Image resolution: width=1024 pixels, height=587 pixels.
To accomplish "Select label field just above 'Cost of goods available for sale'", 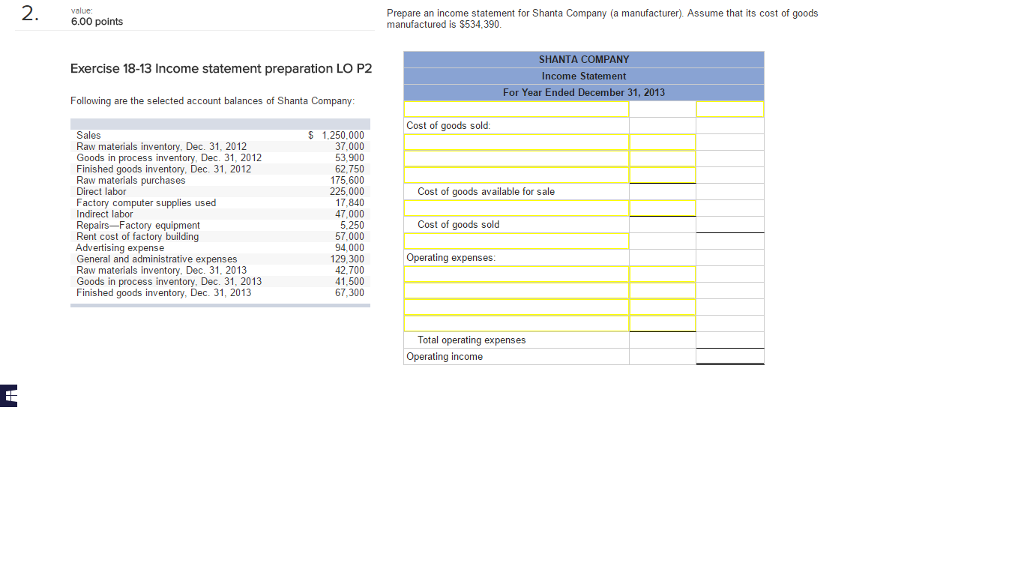I will pyautogui.click(x=517, y=175).
